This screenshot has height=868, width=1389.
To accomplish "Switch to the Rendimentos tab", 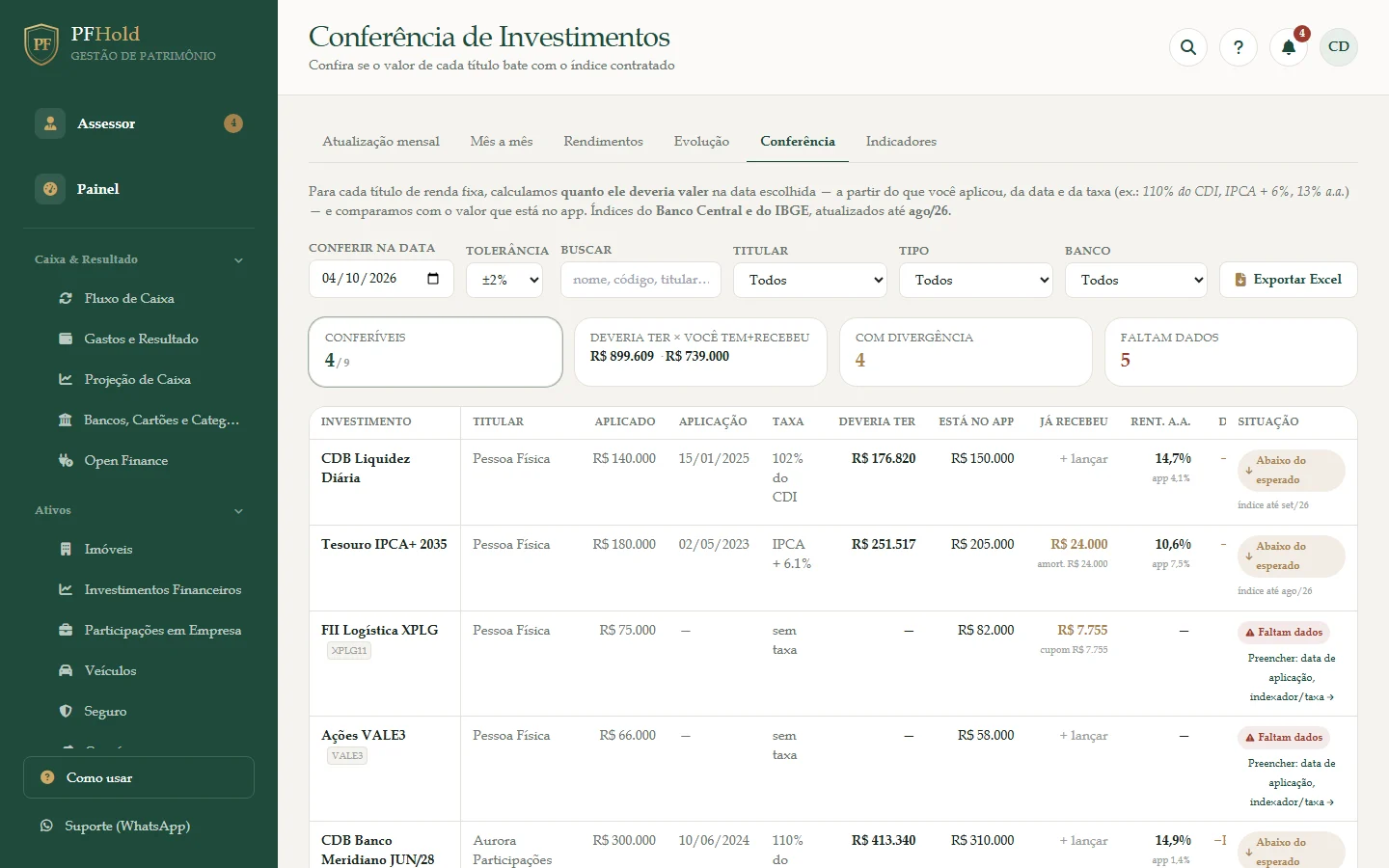I will 604,142.
